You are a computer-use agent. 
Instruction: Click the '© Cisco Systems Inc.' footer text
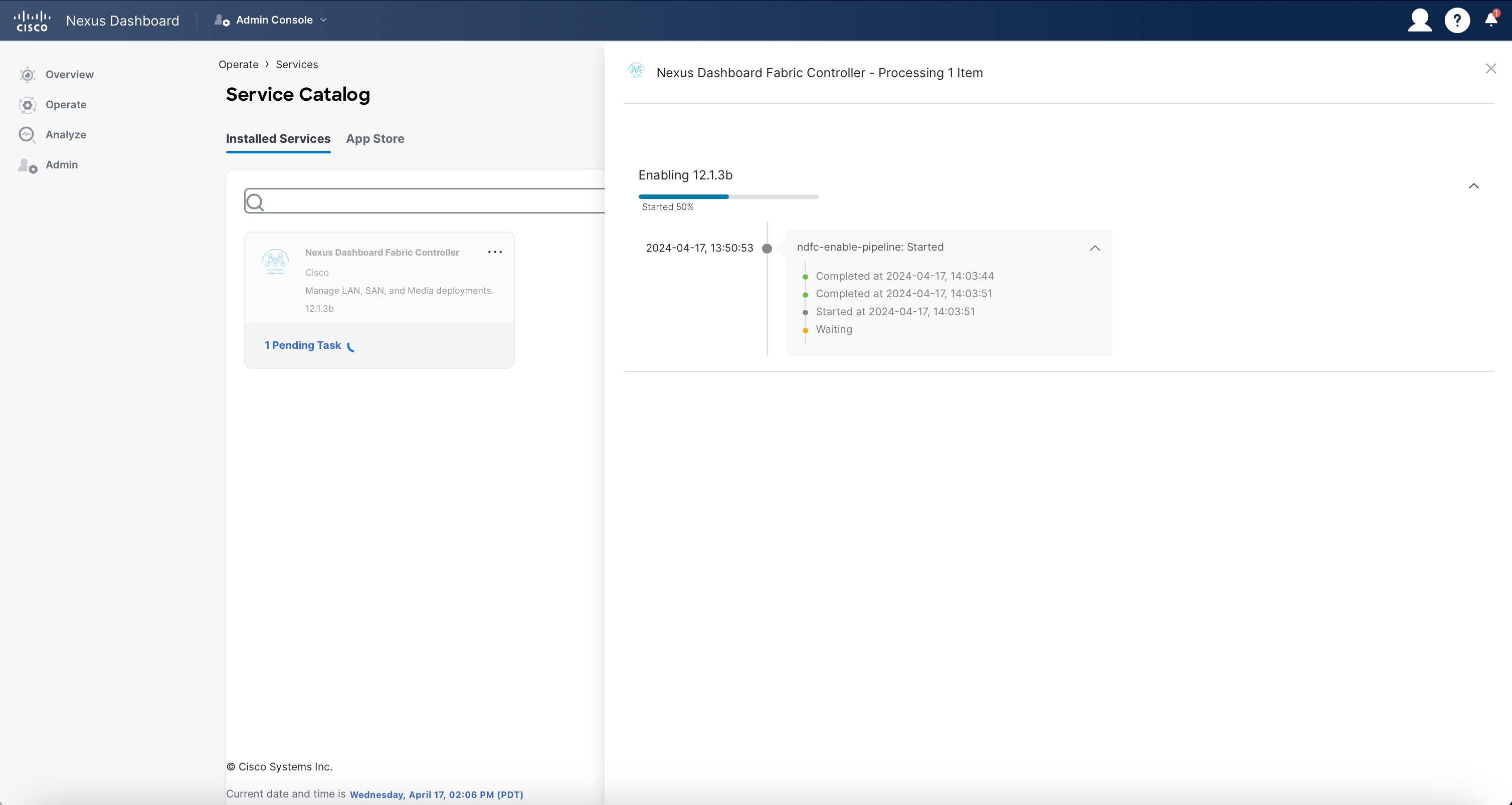click(279, 767)
